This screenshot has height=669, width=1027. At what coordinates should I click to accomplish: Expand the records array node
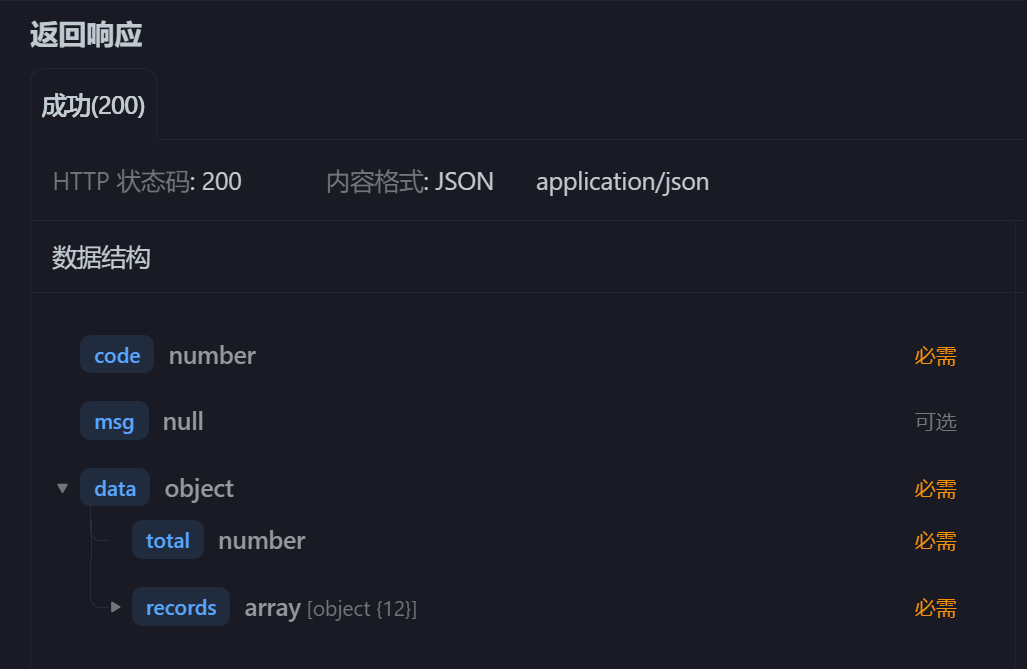pyautogui.click(x=116, y=607)
